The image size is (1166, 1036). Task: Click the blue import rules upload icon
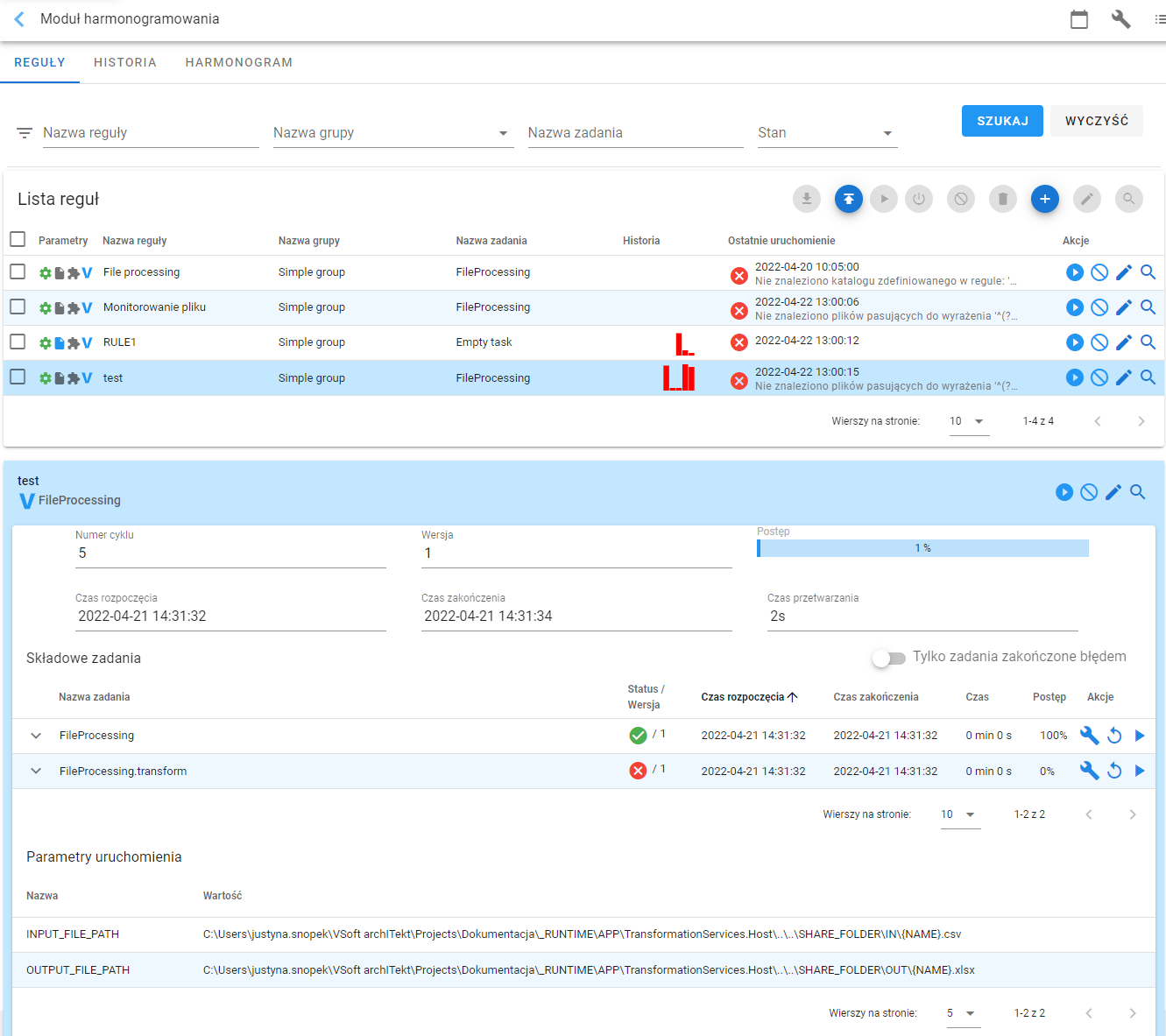[848, 199]
